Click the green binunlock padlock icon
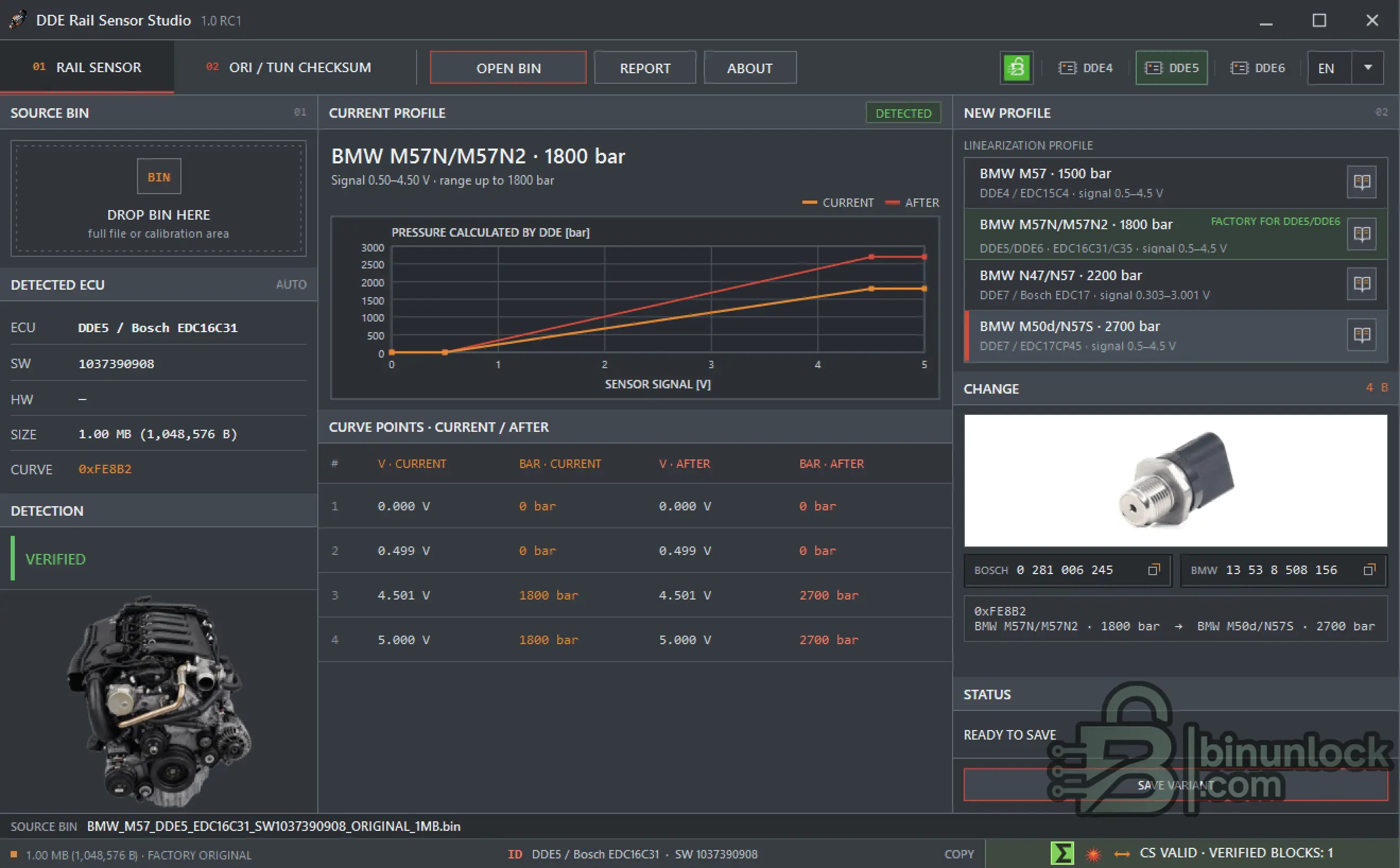 (1016, 68)
